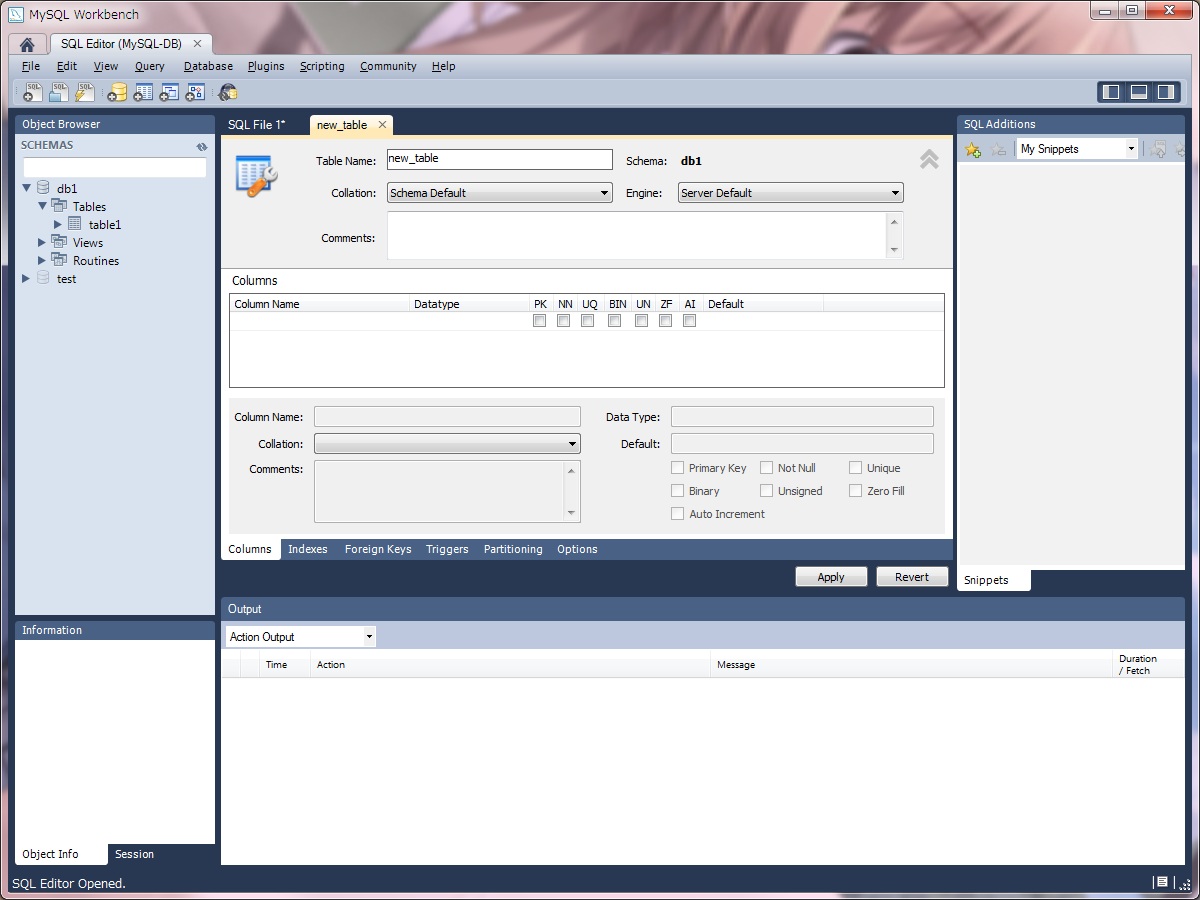Toggle the left sidebar panel visibility
This screenshot has width=1200, height=900.
1111,92
